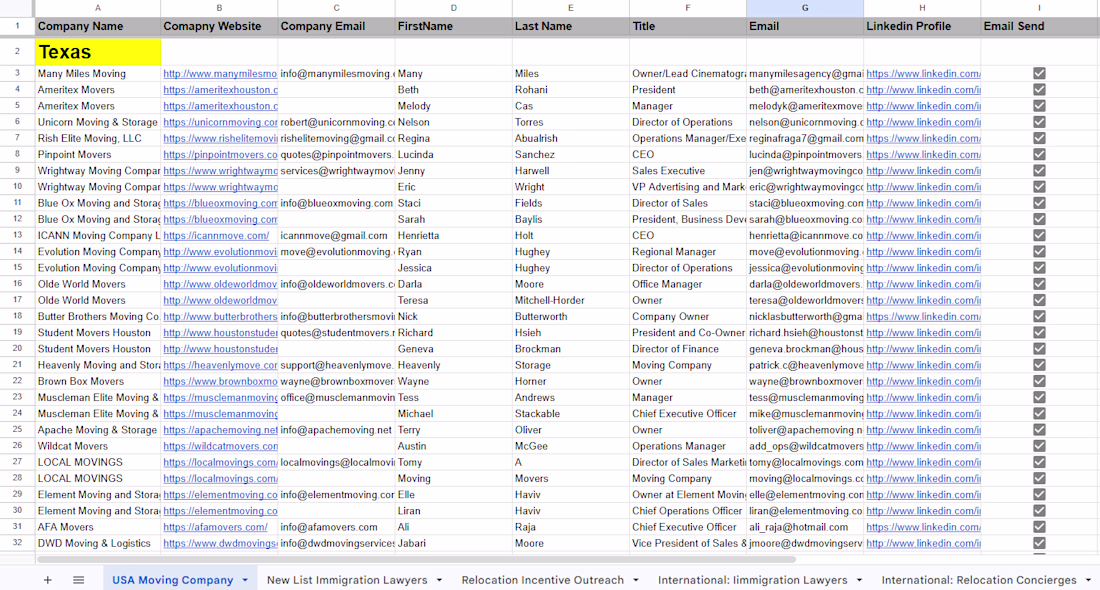
Task: Select the Company Name header cell
Action: (x=98, y=27)
